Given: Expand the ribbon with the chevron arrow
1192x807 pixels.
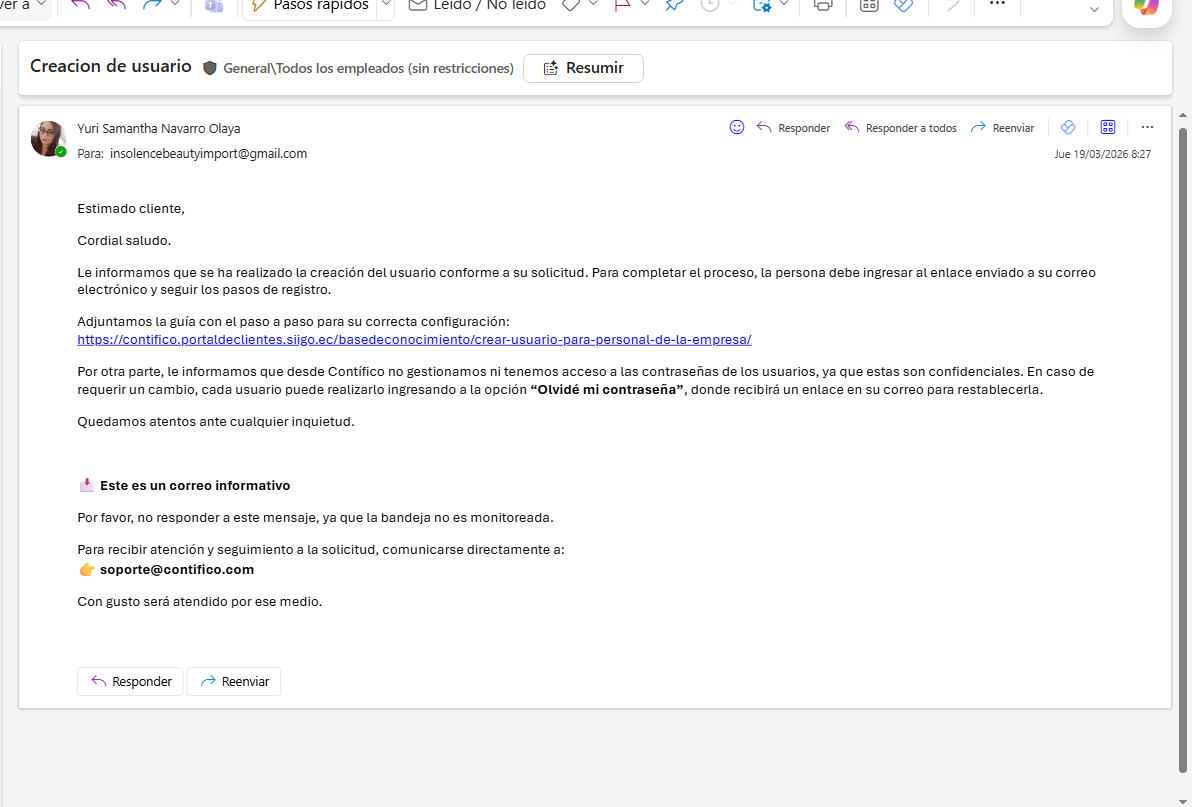Looking at the screenshot, I should 1094,10.
